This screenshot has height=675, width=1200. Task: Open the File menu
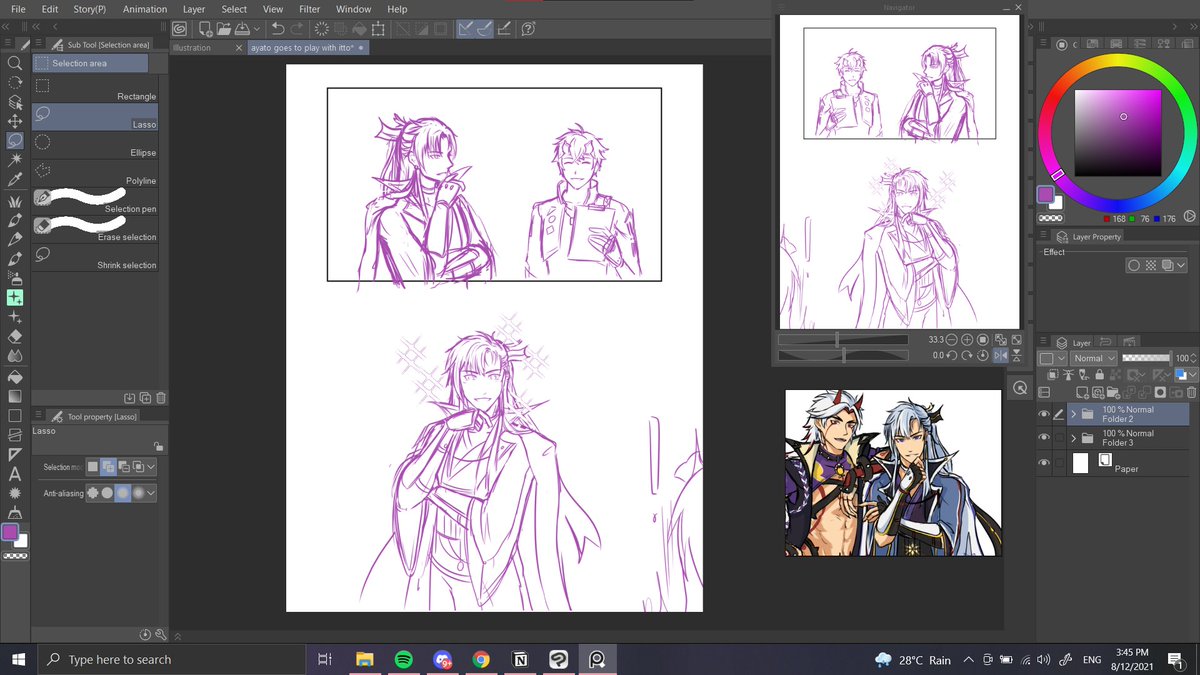[19, 9]
